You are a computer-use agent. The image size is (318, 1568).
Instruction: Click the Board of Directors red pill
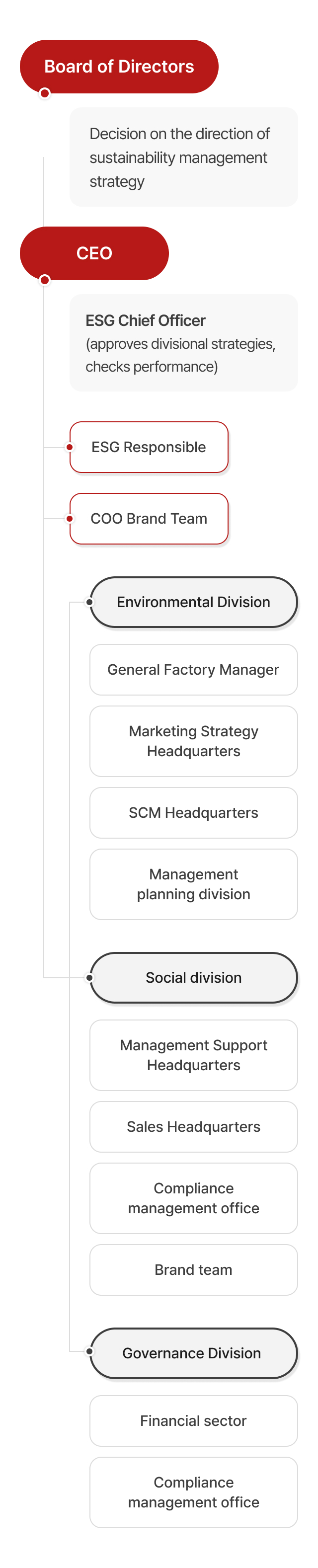(x=119, y=67)
